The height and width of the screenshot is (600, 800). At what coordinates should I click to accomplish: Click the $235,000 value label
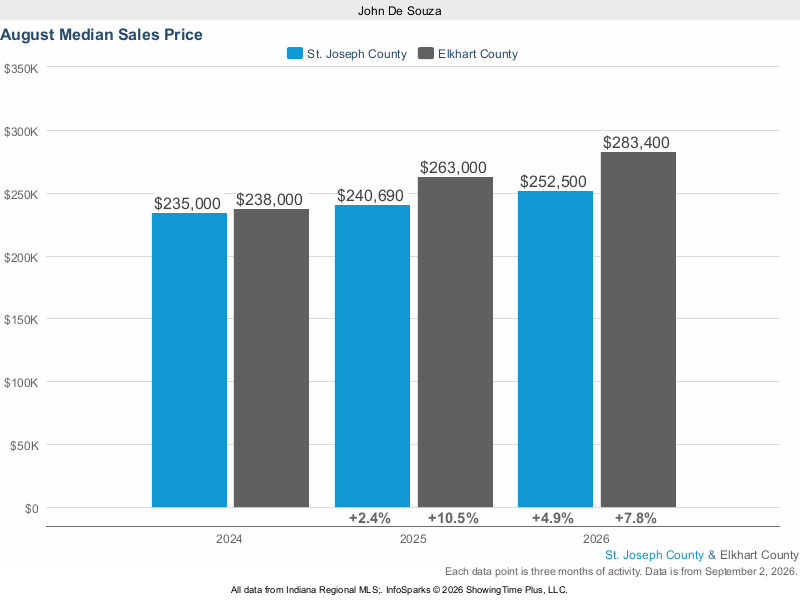187,204
